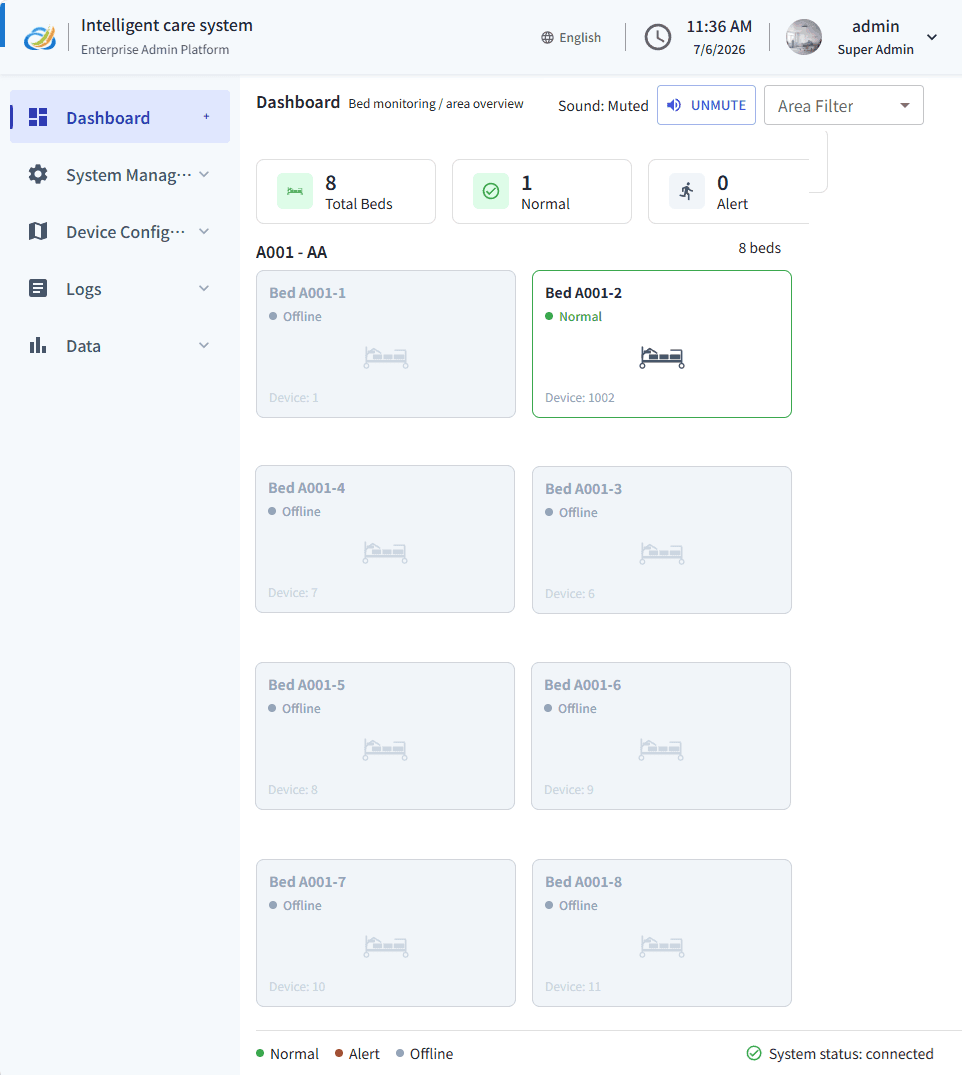Open the Bed A001-2 card
This screenshot has height=1075, width=962.
click(662, 344)
